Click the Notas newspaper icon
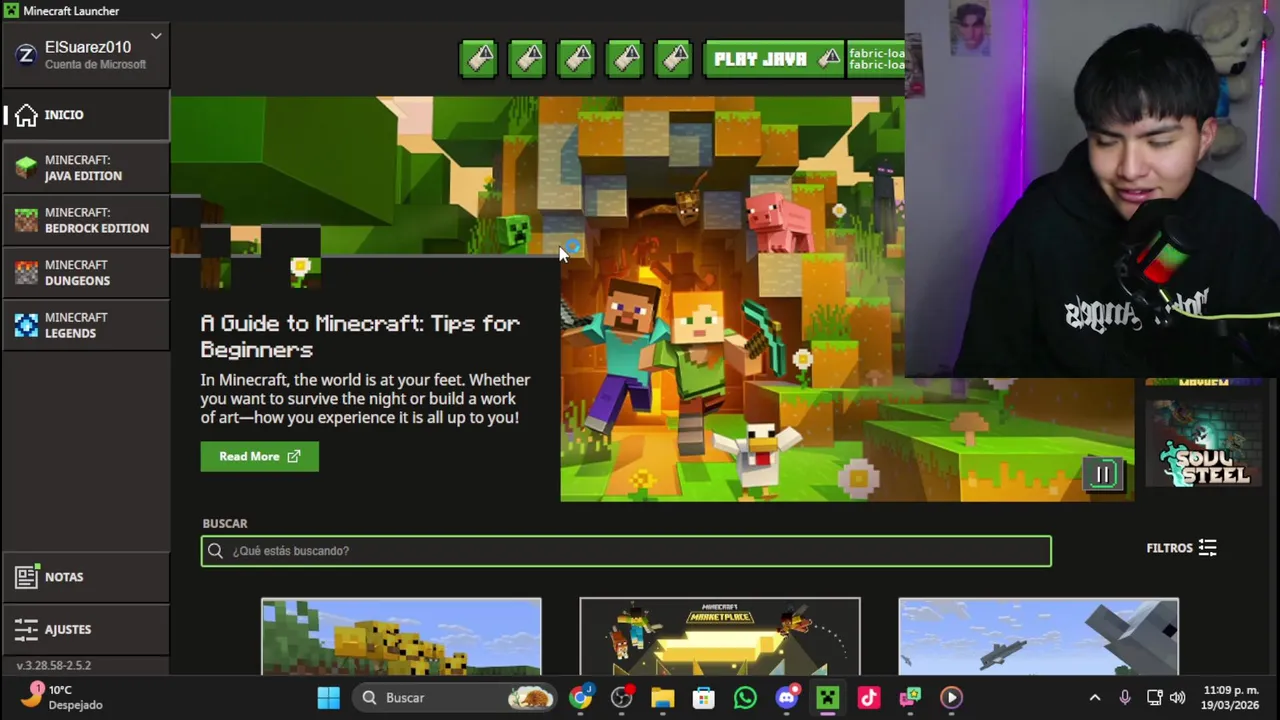The image size is (1280, 720). [x=26, y=577]
